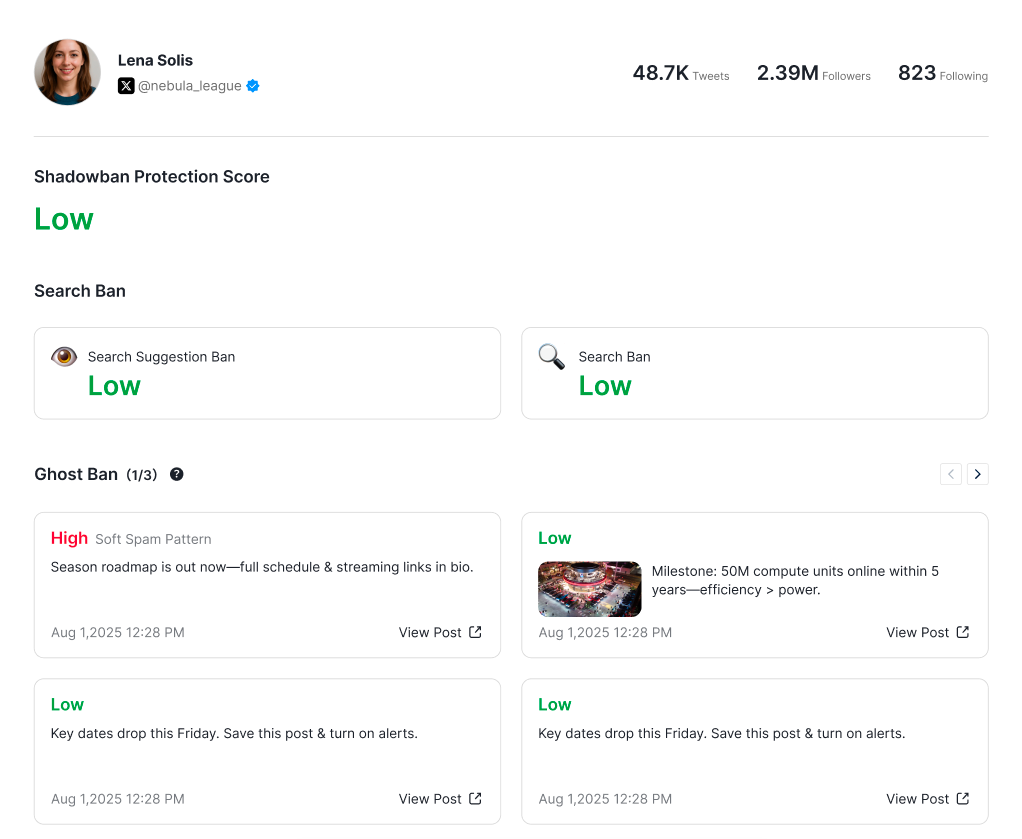Screen dimensions: 1022x839
Task: Open Lena Solis profile avatar
Action: (x=68, y=72)
